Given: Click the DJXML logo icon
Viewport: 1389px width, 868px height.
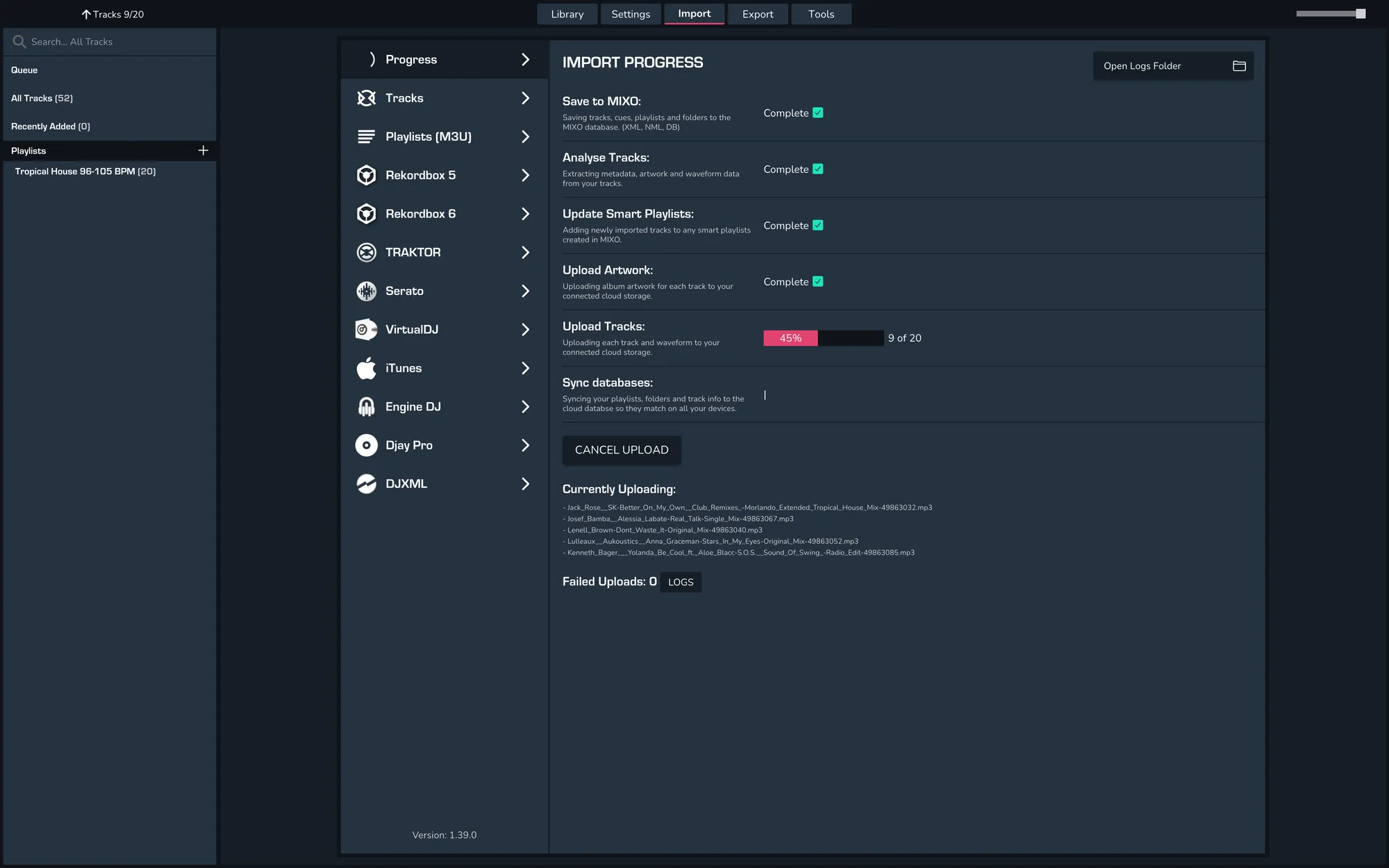Looking at the screenshot, I should click(x=366, y=484).
